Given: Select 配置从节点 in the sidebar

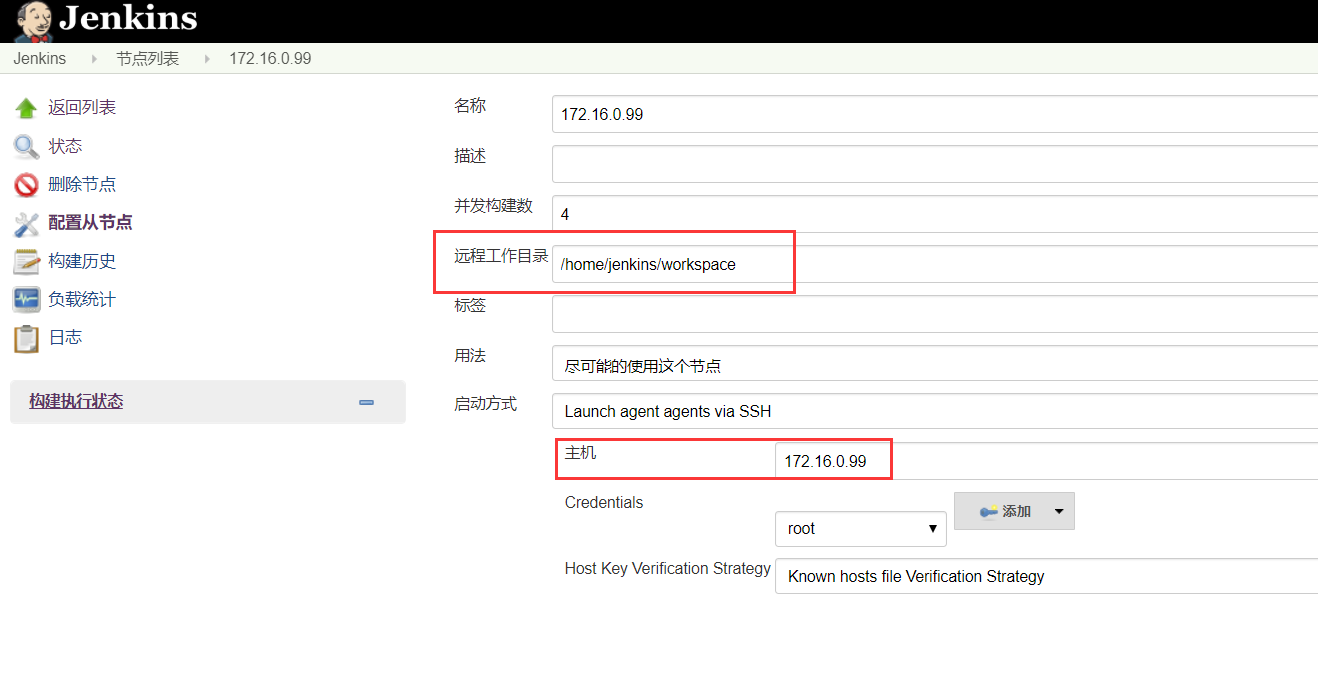Looking at the screenshot, I should coord(90,222).
